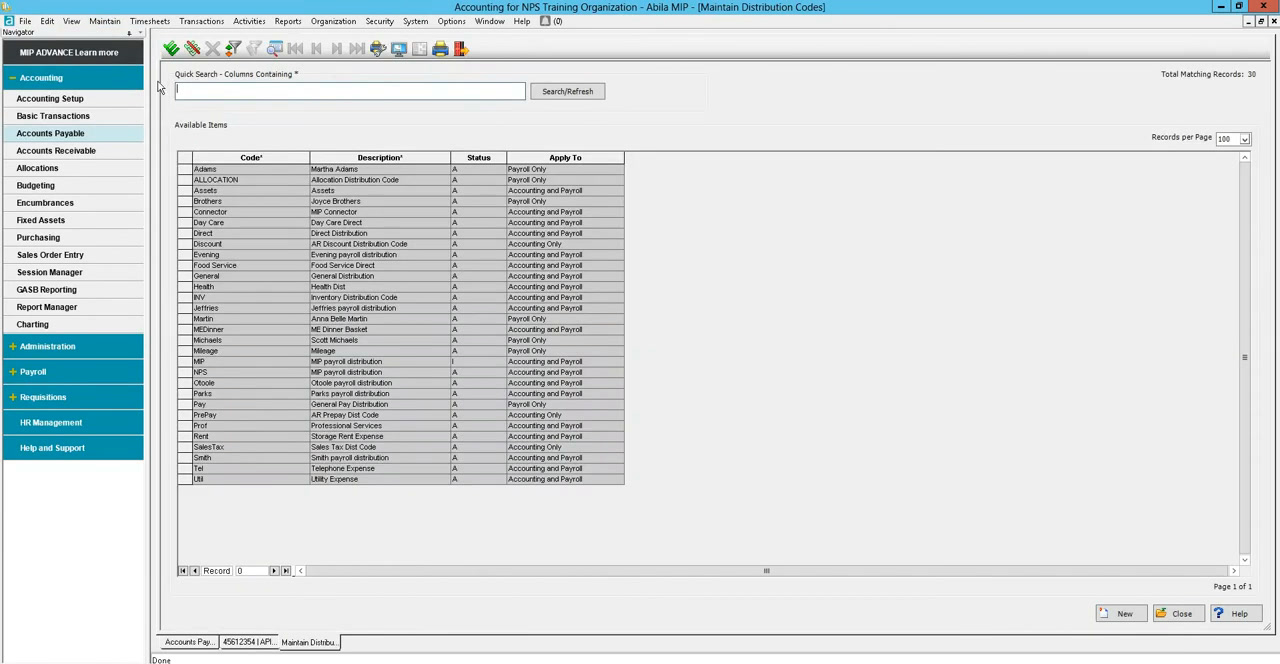
Task: Click the toolbar Previous Record arrow icon
Action: click(x=316, y=48)
